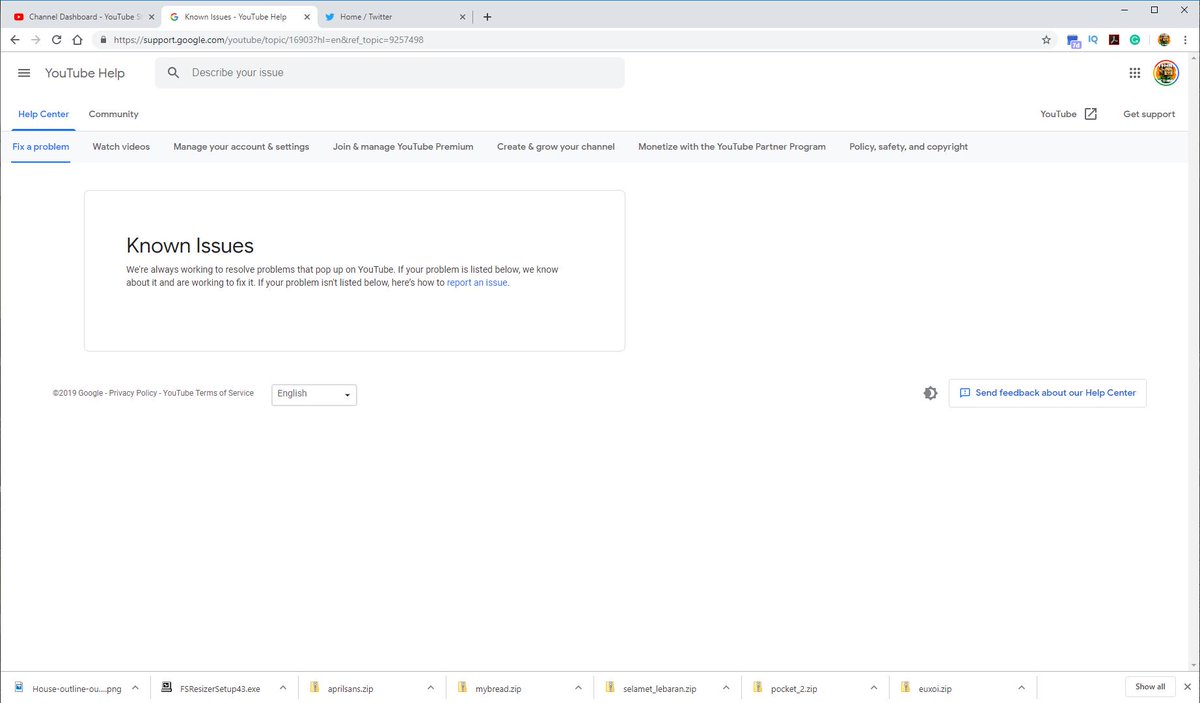Open the downloaded aprilsans.zip file
This screenshot has width=1200, height=703.
350,688
